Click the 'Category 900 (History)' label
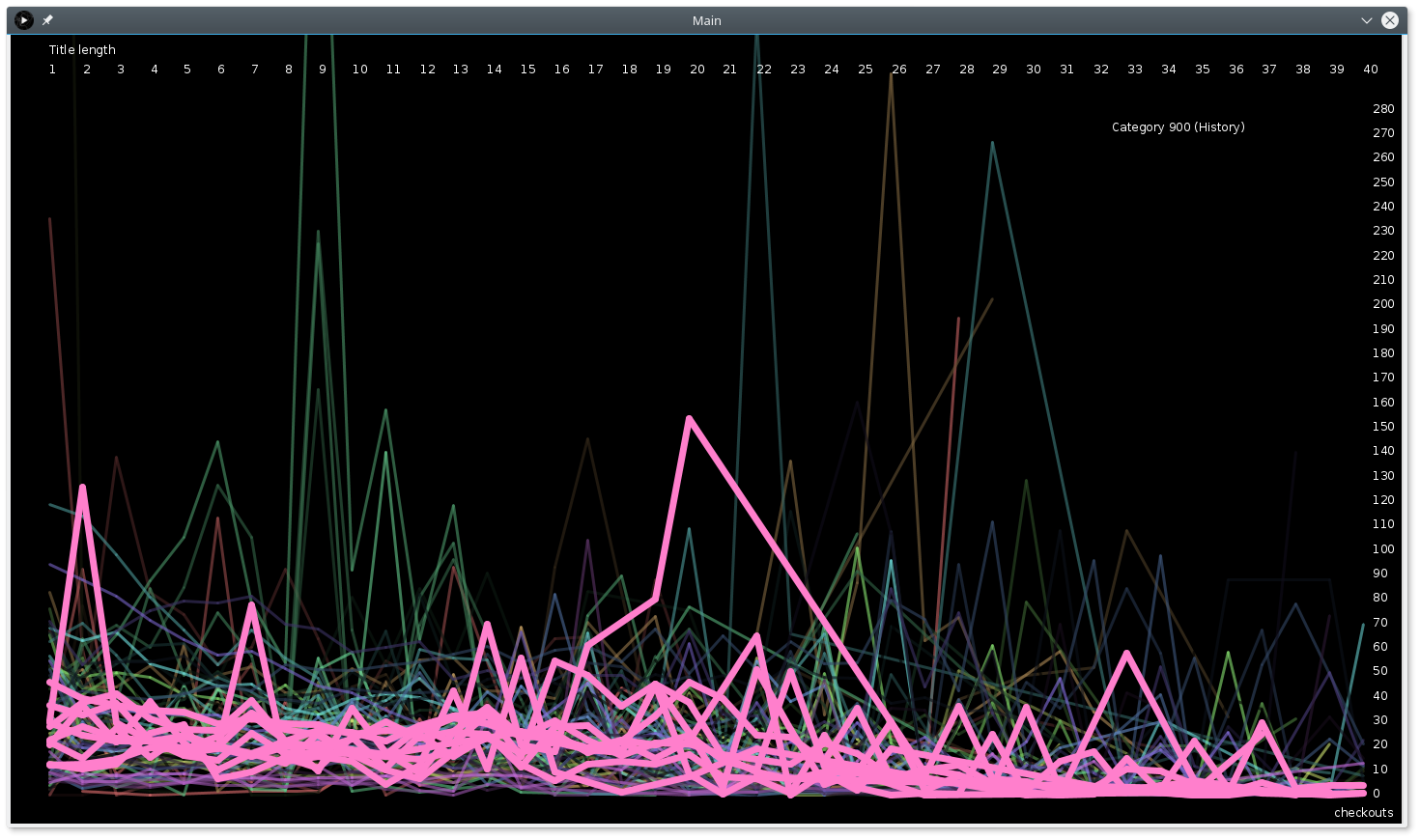Image resolution: width=1420 pixels, height=840 pixels. (1178, 127)
